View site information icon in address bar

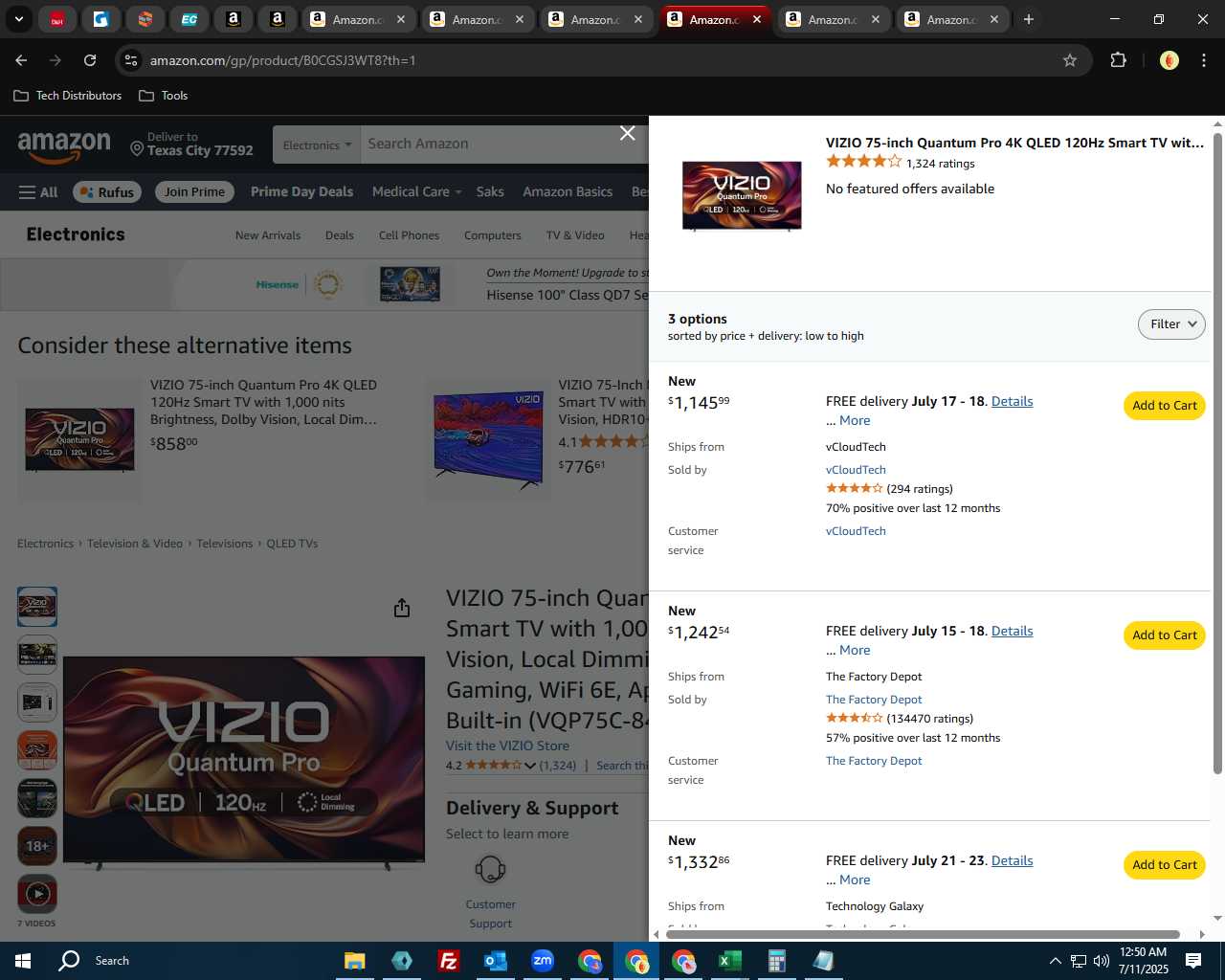(x=130, y=60)
